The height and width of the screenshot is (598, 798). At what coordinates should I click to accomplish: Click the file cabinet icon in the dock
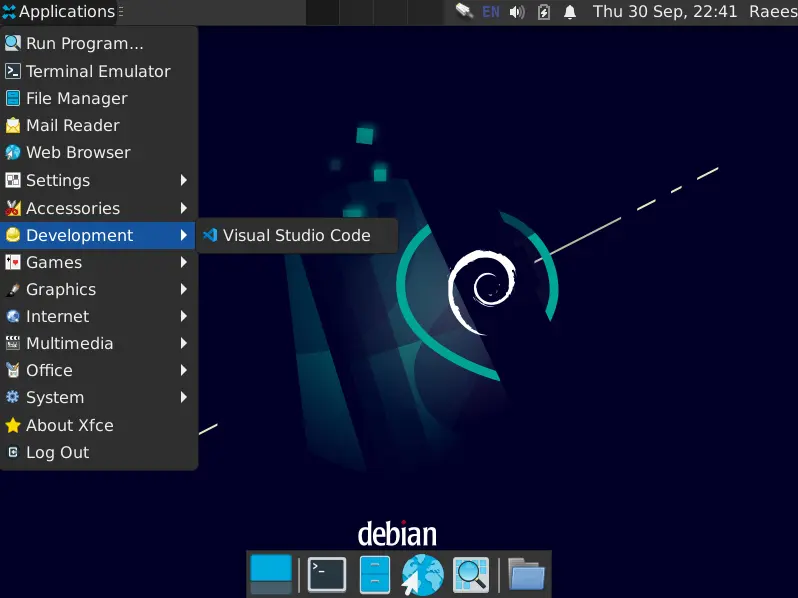[x=374, y=574]
